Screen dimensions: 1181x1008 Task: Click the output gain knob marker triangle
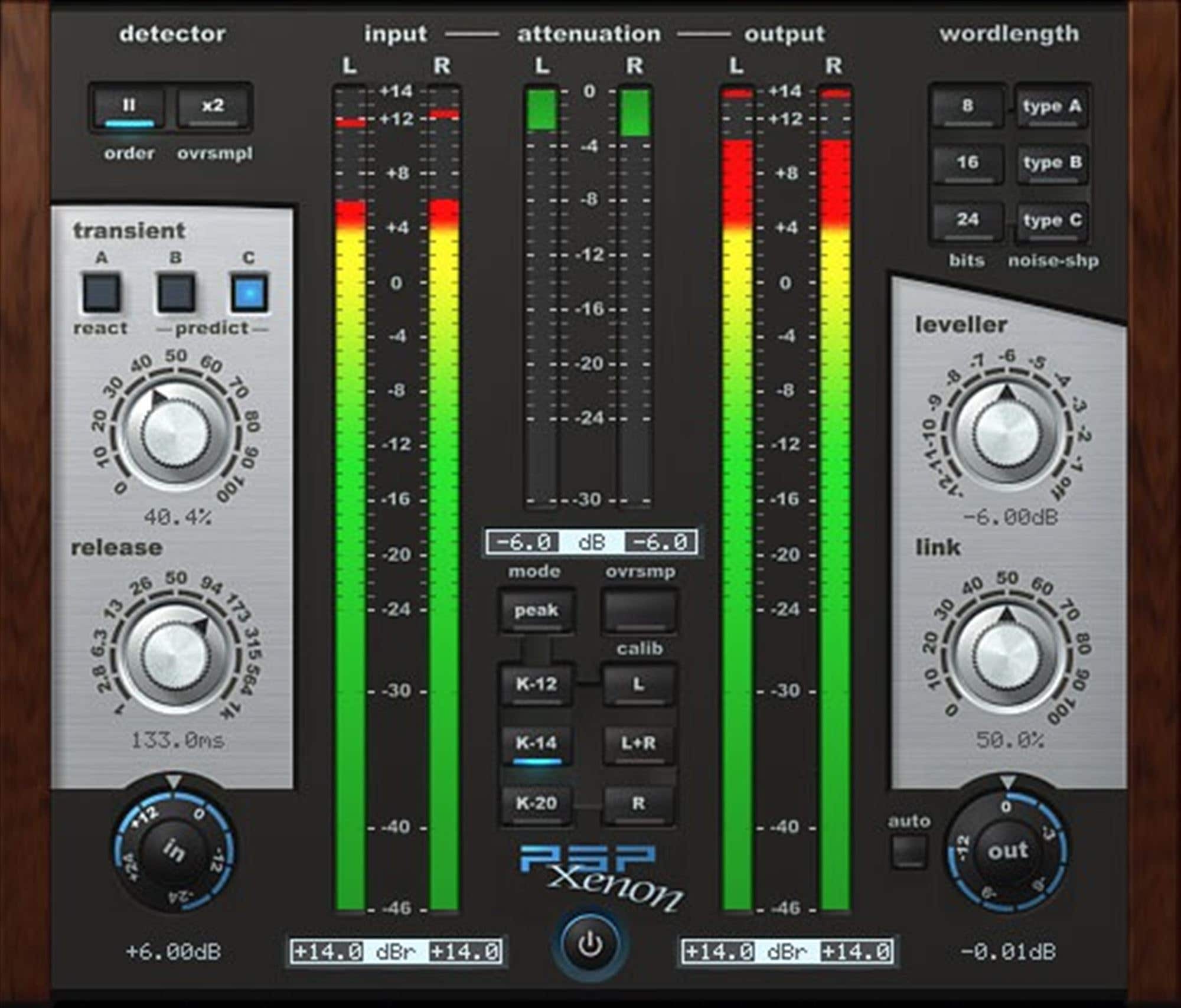coord(1007,784)
